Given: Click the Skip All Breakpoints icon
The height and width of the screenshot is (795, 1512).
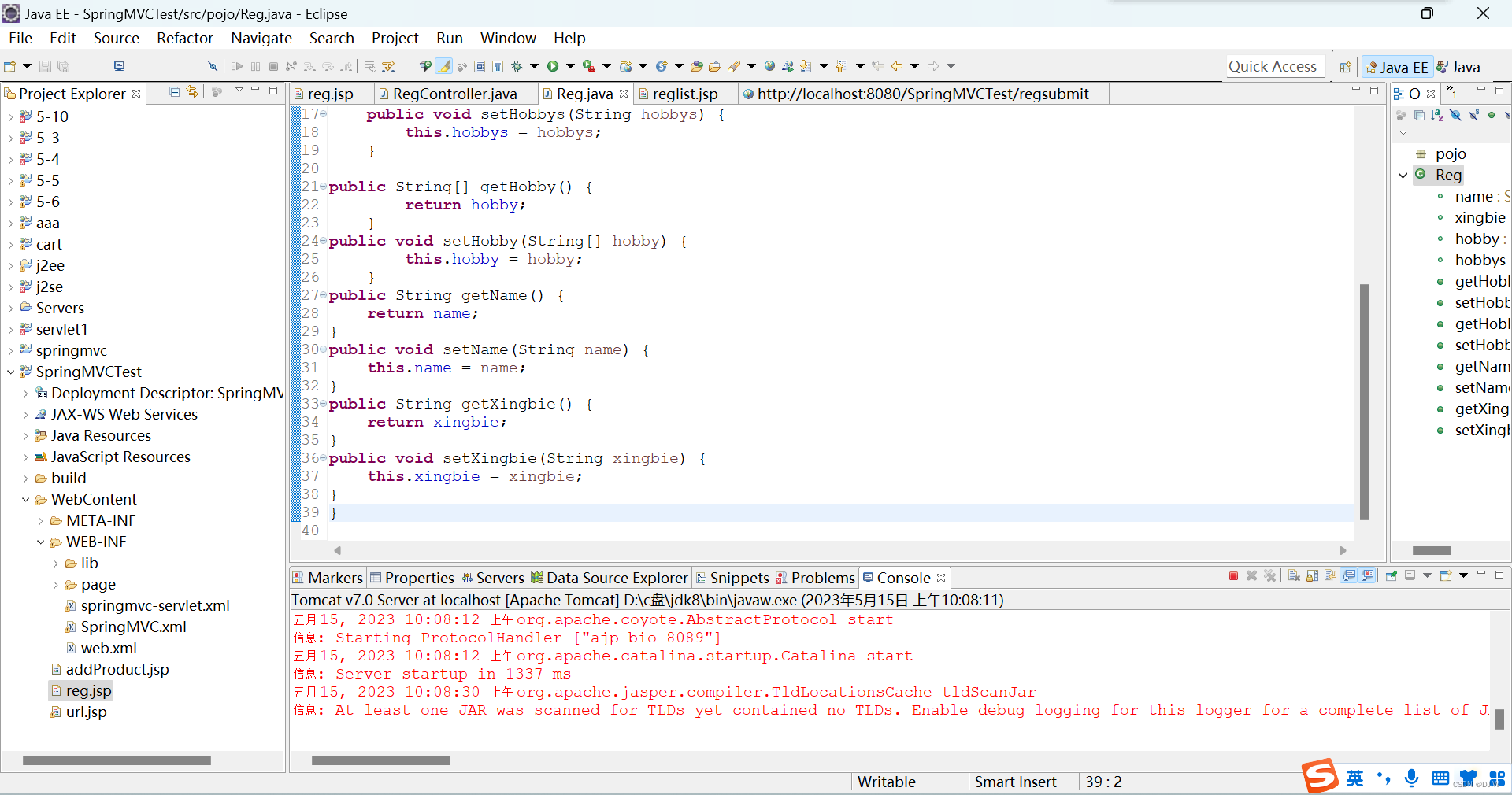Looking at the screenshot, I should click(x=213, y=67).
